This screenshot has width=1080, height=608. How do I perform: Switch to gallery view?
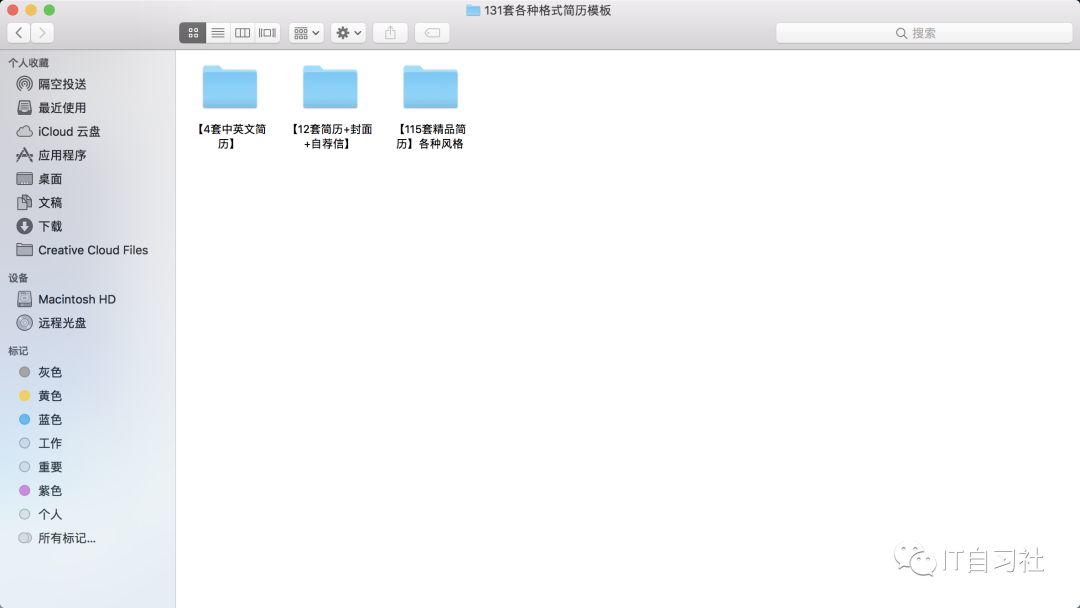click(266, 32)
